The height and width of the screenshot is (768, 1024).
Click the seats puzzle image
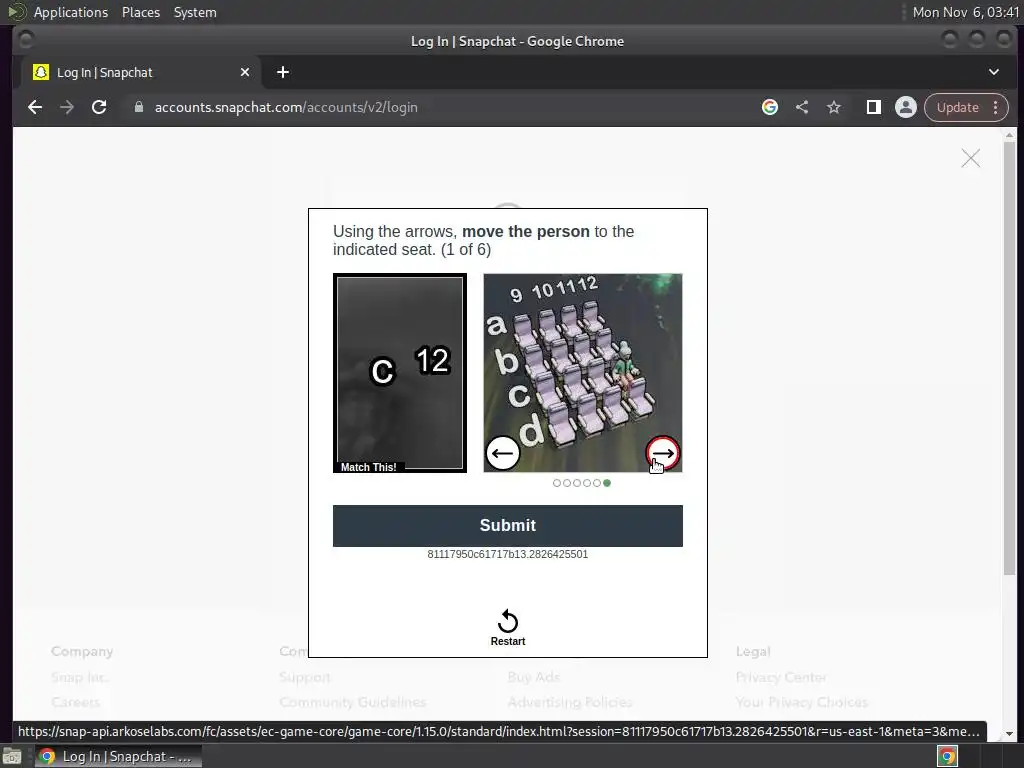click(x=583, y=373)
